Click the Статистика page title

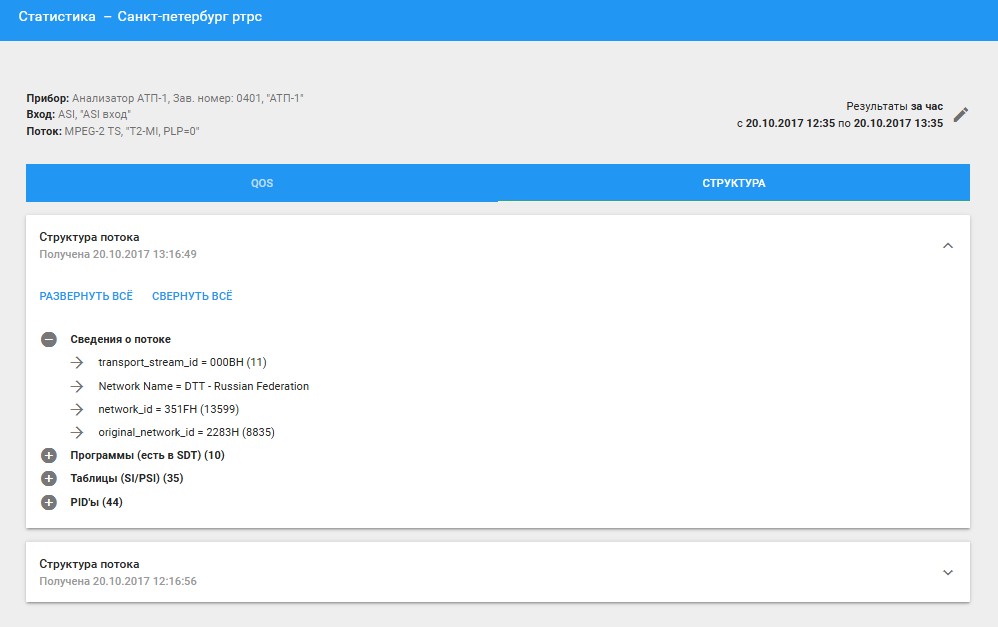point(140,17)
